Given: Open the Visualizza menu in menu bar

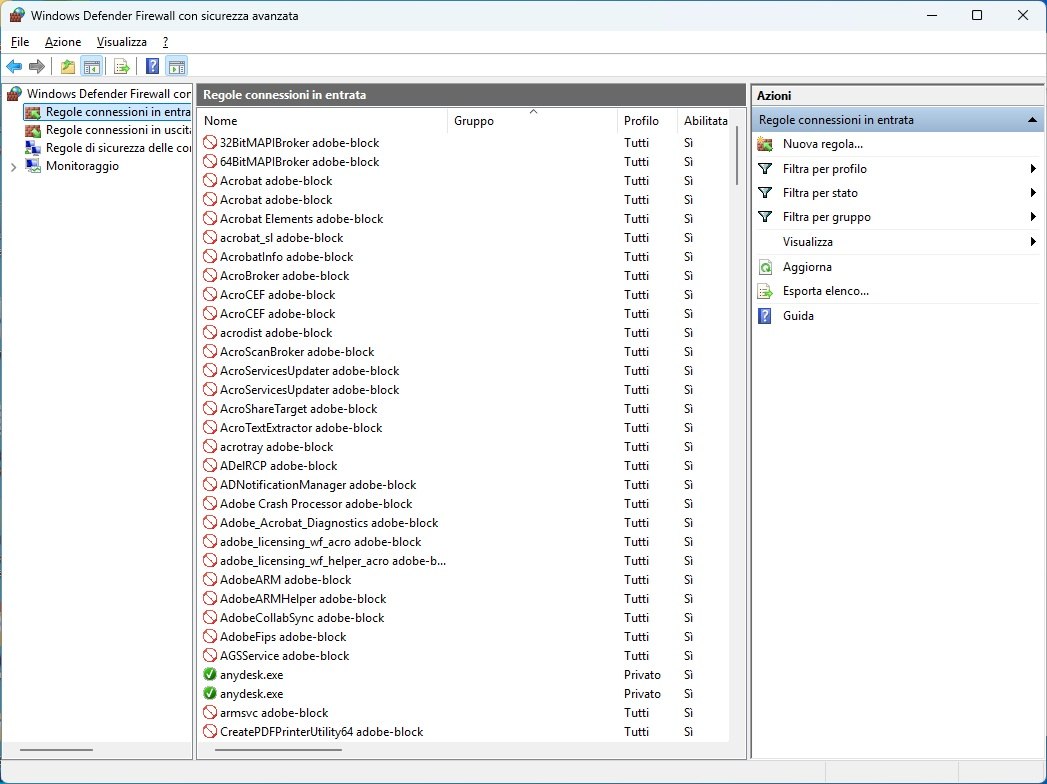Looking at the screenshot, I should tap(121, 42).
